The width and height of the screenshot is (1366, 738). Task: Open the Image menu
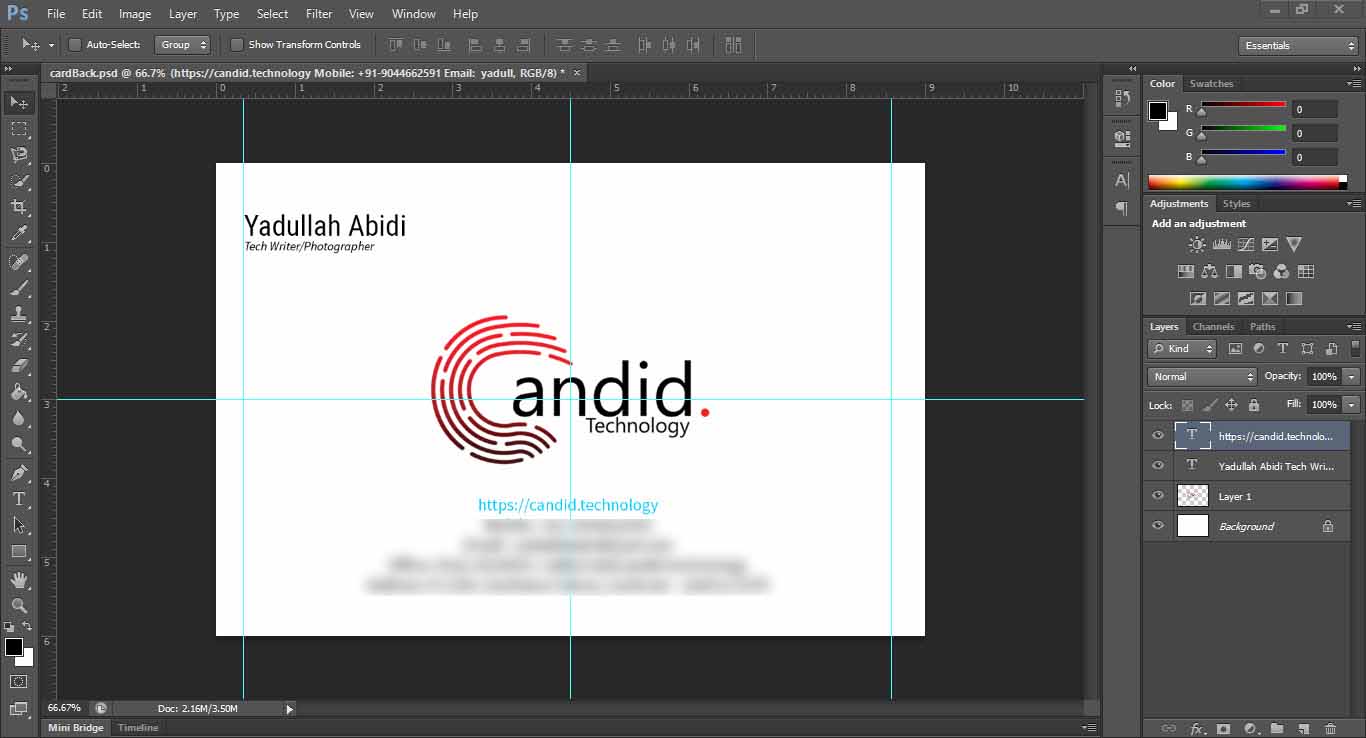(135, 14)
